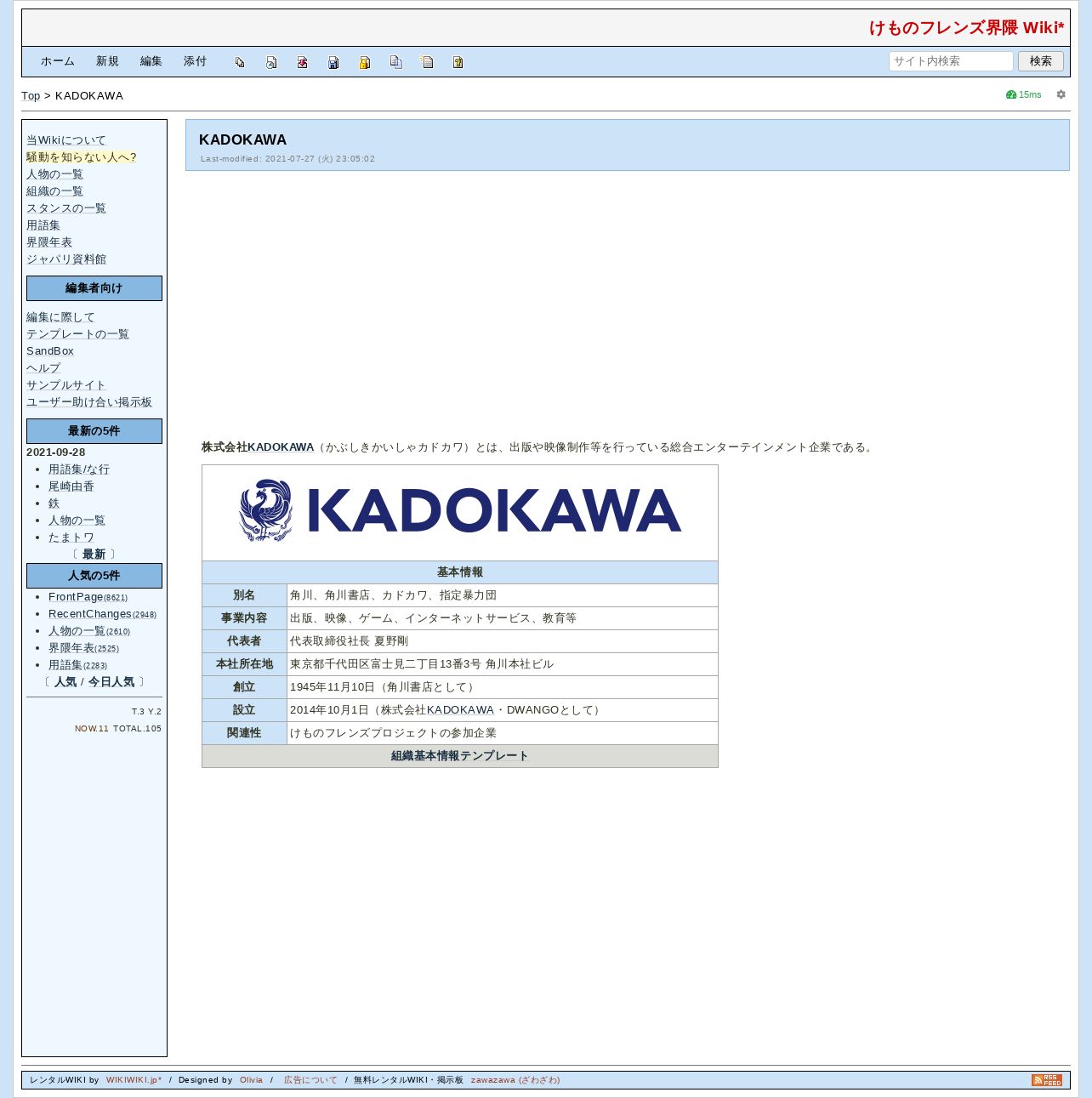Go to Top in the breadcrumb

coord(31,96)
